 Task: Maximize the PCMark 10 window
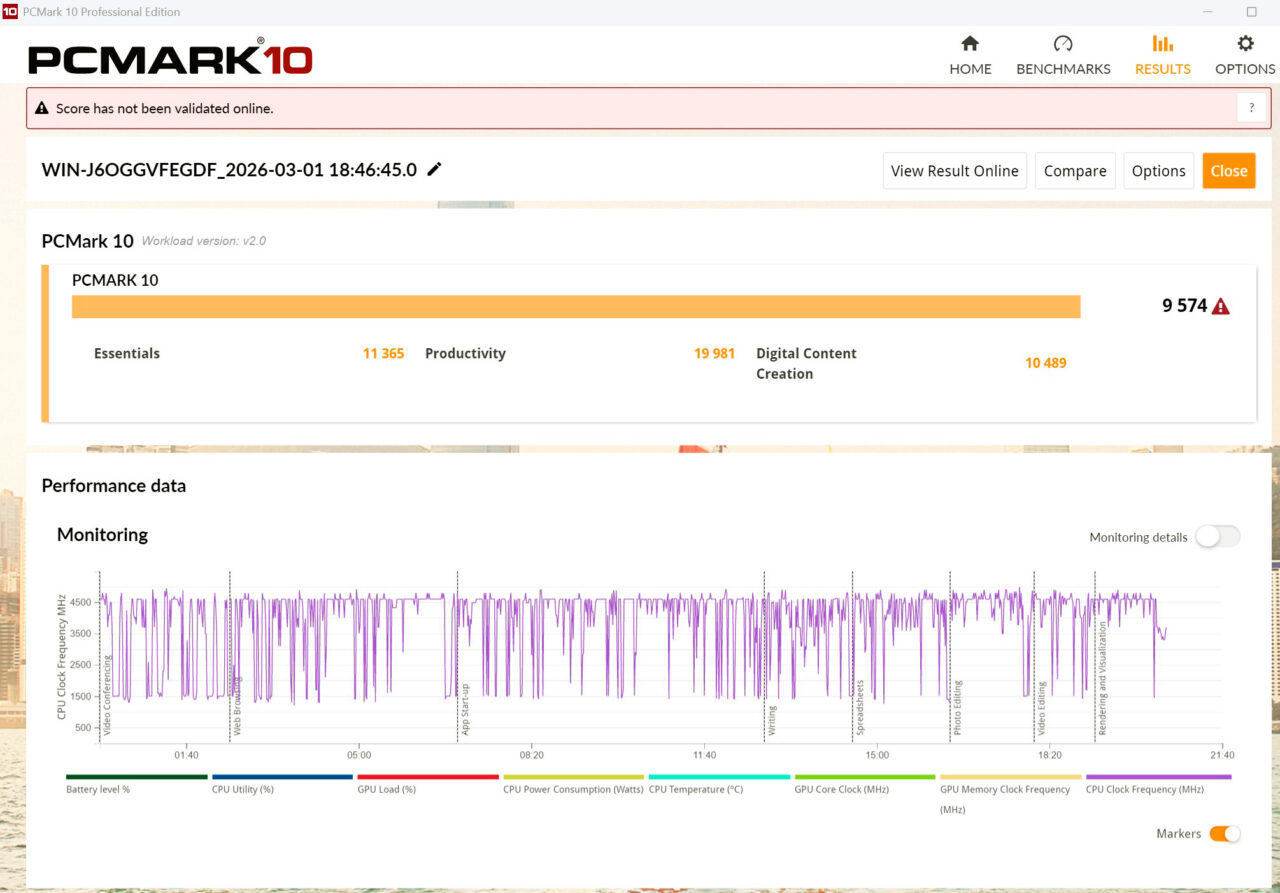[1251, 12]
